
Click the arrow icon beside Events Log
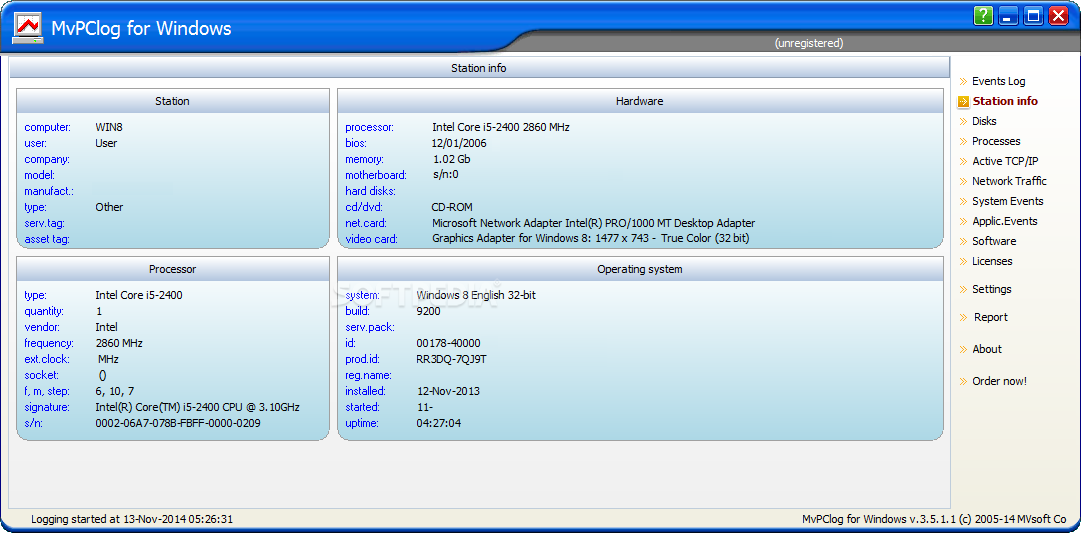pos(963,81)
